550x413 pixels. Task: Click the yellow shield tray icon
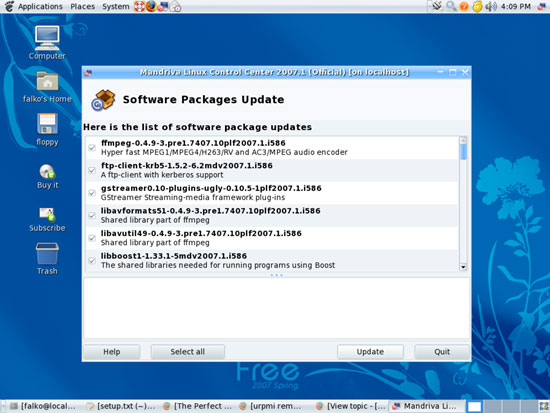click(477, 6)
